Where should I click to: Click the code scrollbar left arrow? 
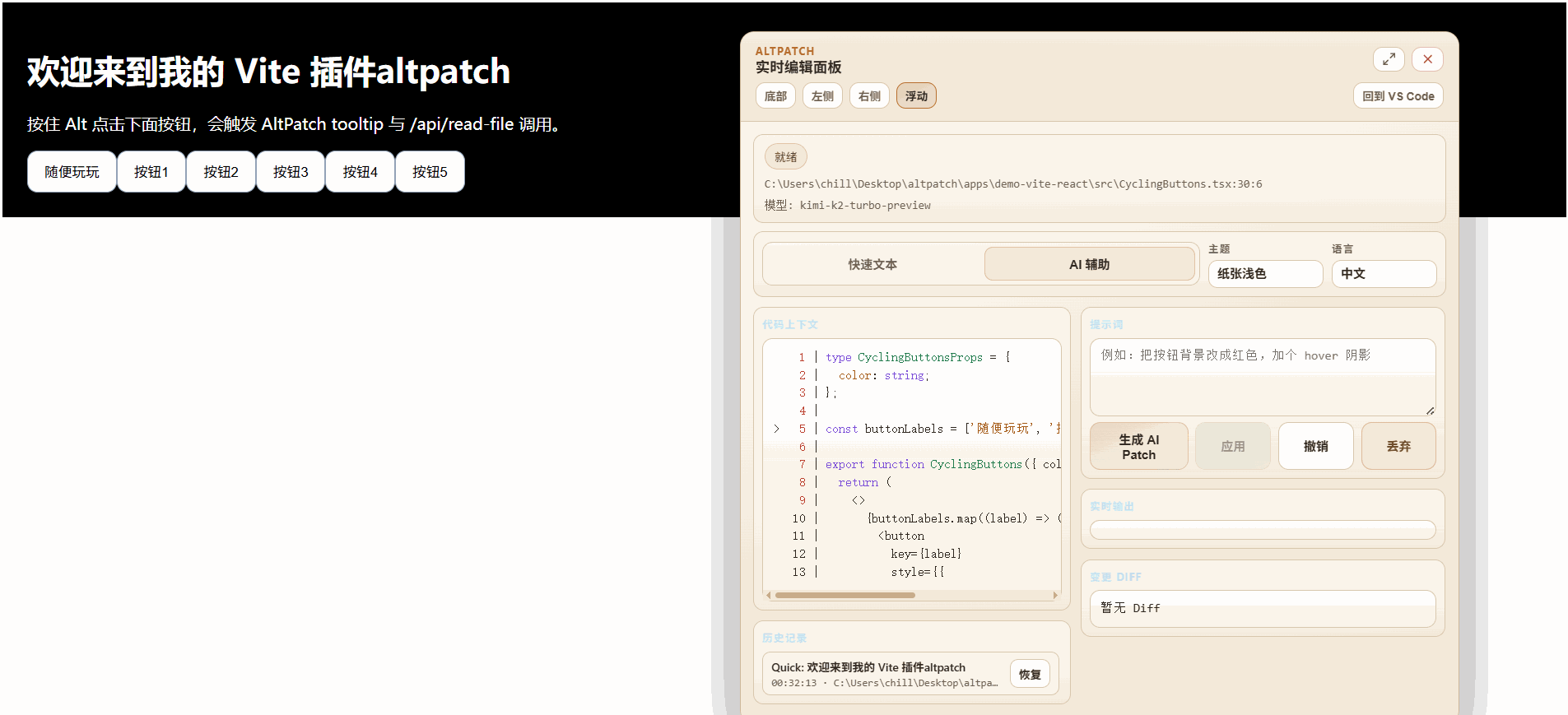(x=769, y=595)
